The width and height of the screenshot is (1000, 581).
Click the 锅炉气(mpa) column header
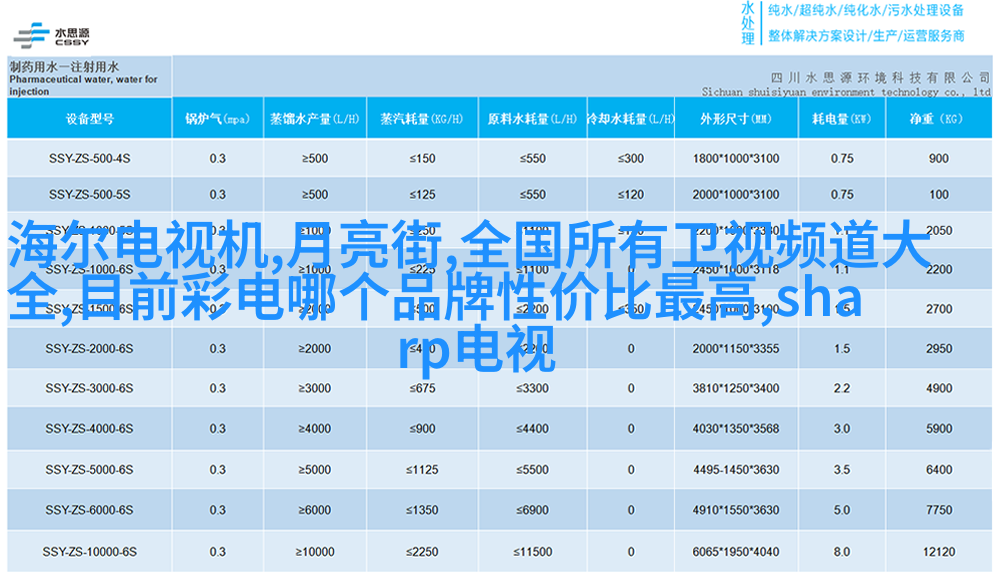[x=217, y=119]
